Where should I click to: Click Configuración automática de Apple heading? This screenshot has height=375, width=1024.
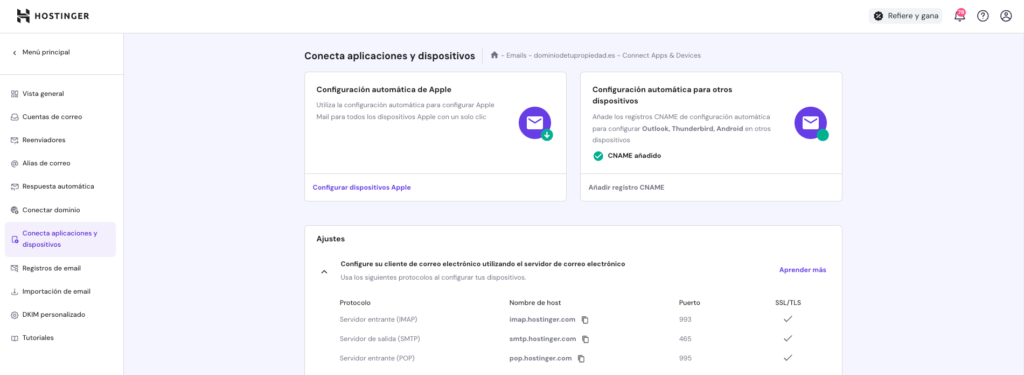(384, 90)
